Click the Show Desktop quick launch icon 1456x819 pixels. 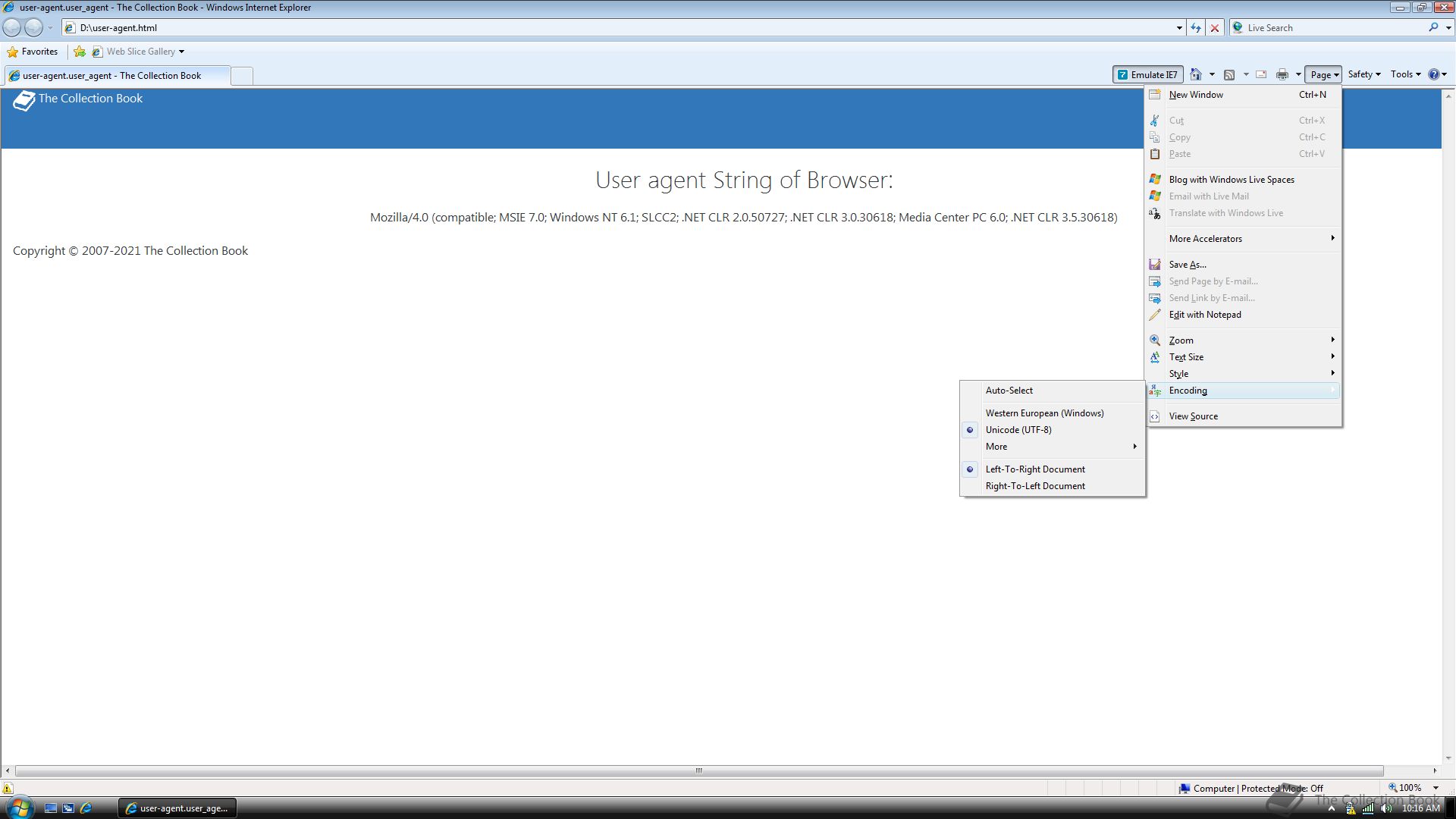pyautogui.click(x=51, y=808)
